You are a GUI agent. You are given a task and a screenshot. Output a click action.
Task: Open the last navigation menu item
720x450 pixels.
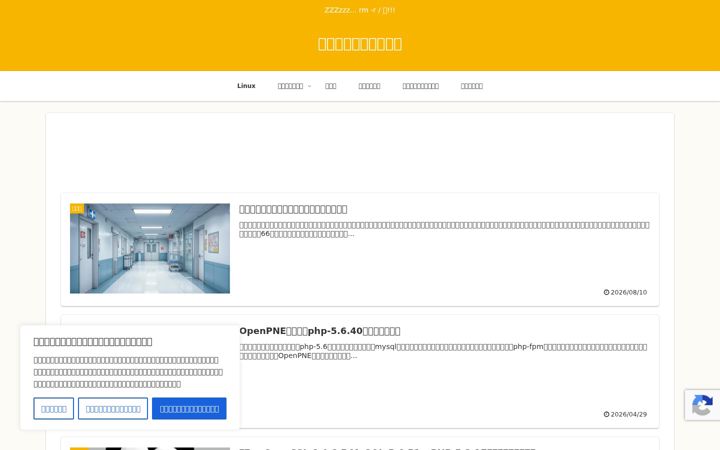[472, 86]
